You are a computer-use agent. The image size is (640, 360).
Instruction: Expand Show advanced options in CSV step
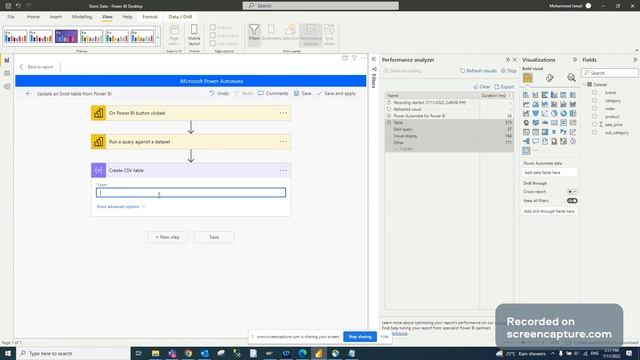tap(121, 207)
